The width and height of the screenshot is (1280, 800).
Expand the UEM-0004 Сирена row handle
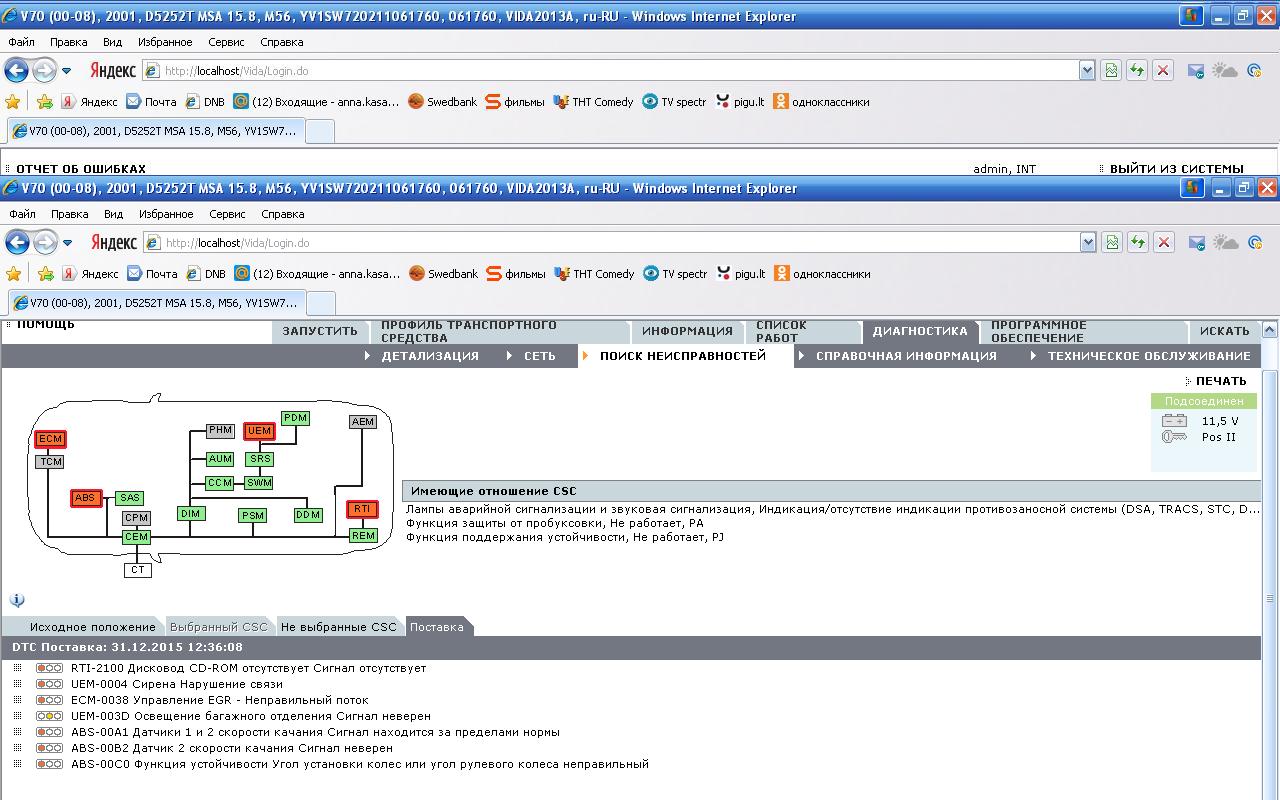point(18,684)
